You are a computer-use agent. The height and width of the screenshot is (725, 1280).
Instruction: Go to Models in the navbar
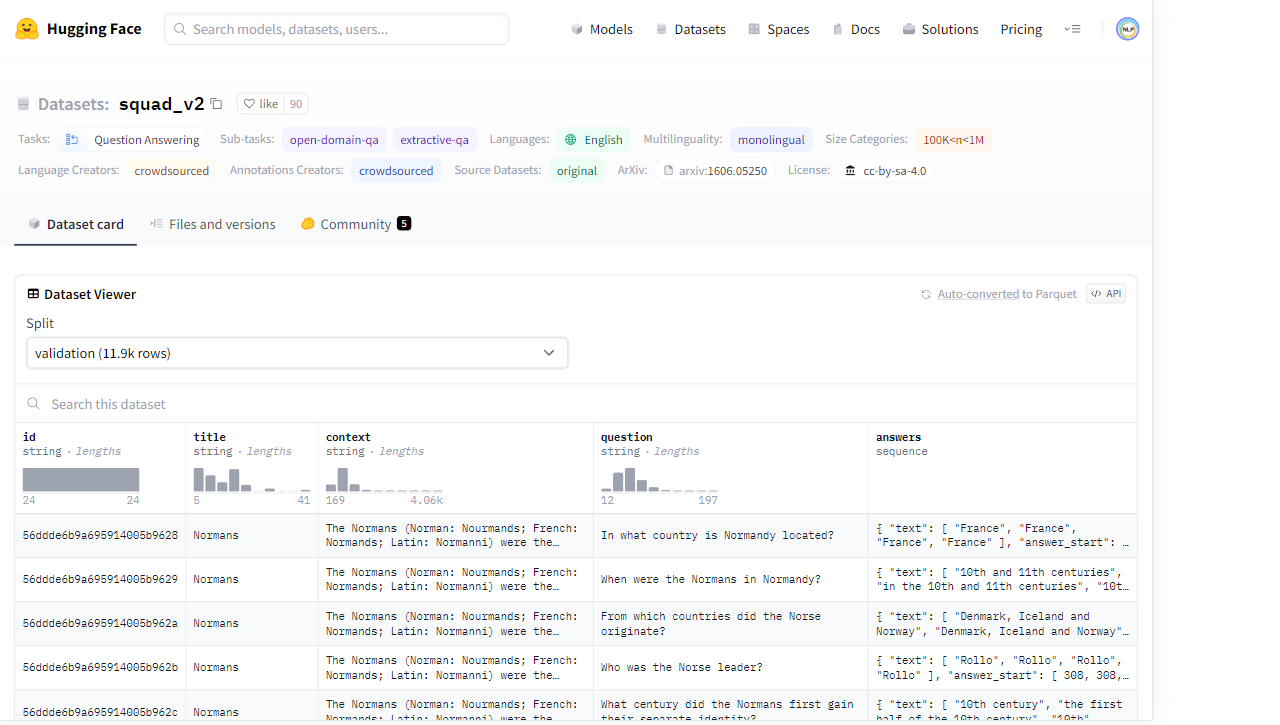tap(602, 29)
